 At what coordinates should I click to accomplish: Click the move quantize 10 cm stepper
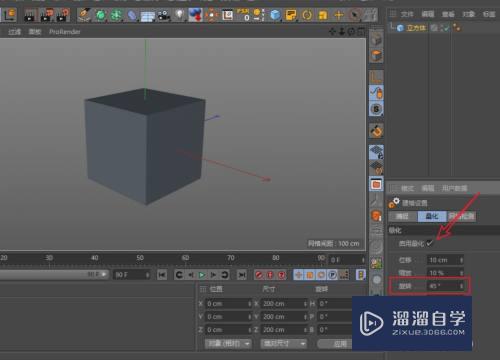point(462,260)
